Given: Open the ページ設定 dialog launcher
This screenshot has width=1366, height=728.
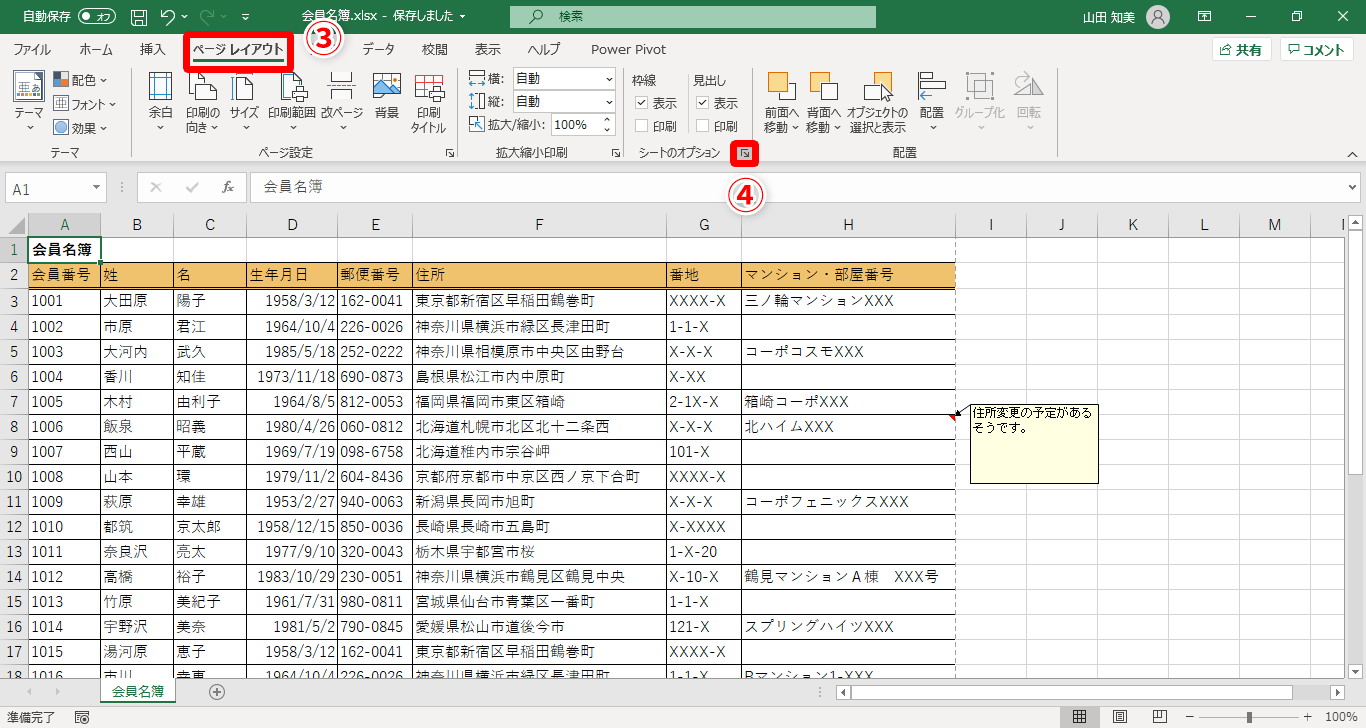Looking at the screenshot, I should coord(450,153).
